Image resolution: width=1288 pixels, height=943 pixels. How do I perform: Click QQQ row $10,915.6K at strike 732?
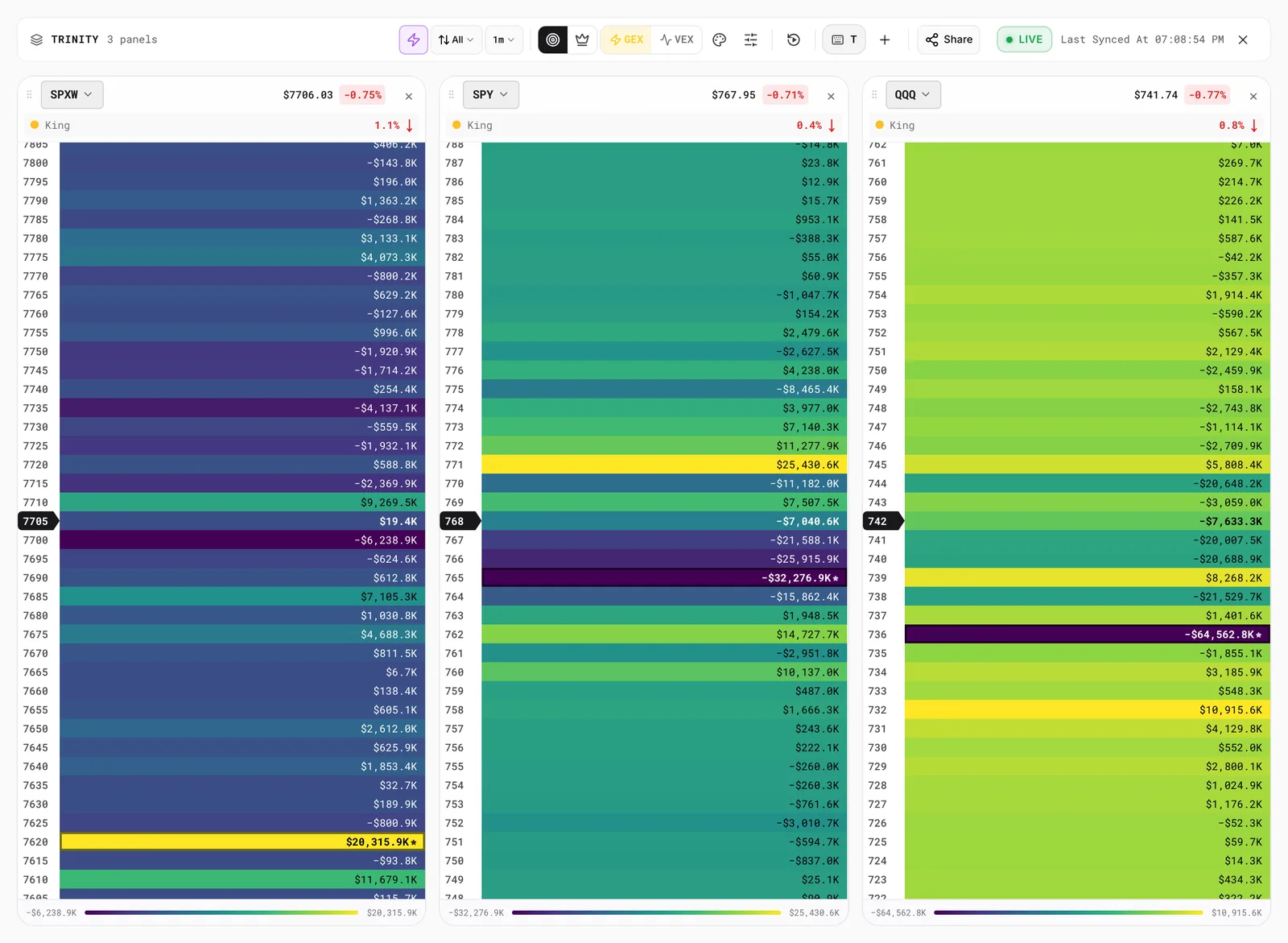1088,709
